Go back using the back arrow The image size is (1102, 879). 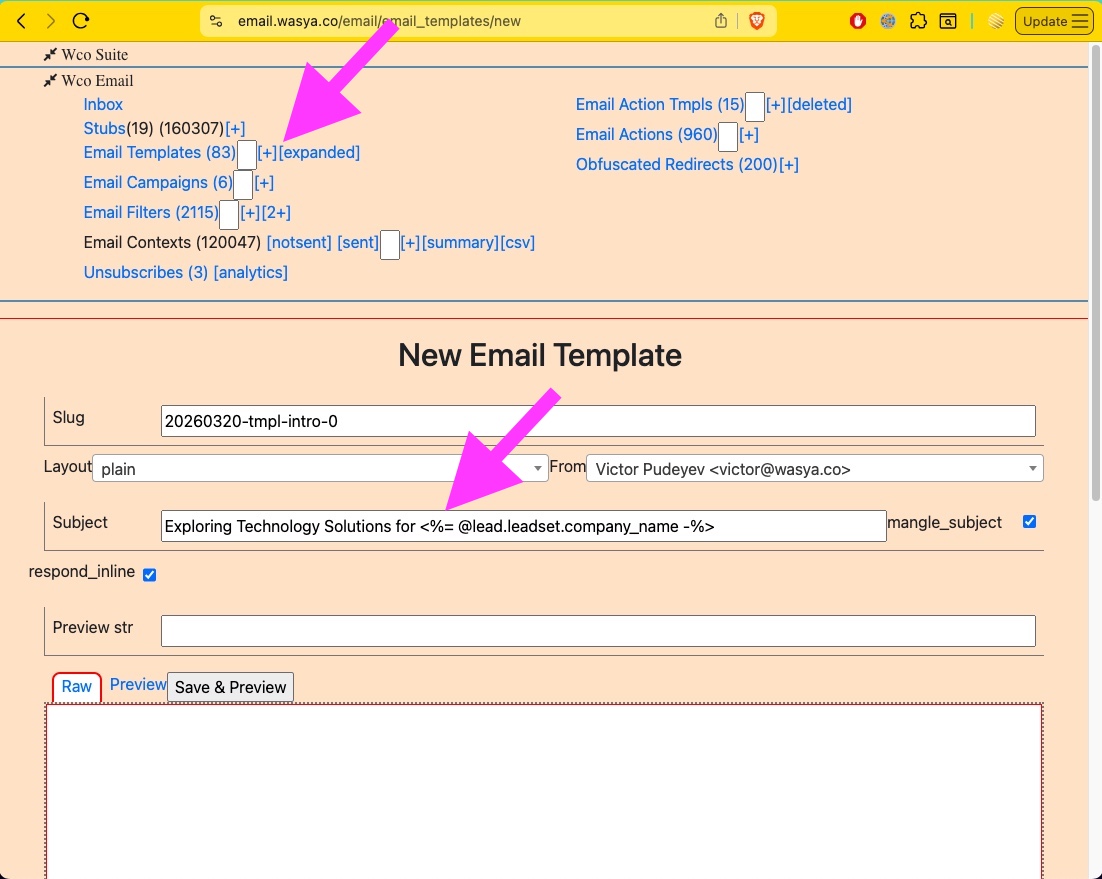point(22,20)
